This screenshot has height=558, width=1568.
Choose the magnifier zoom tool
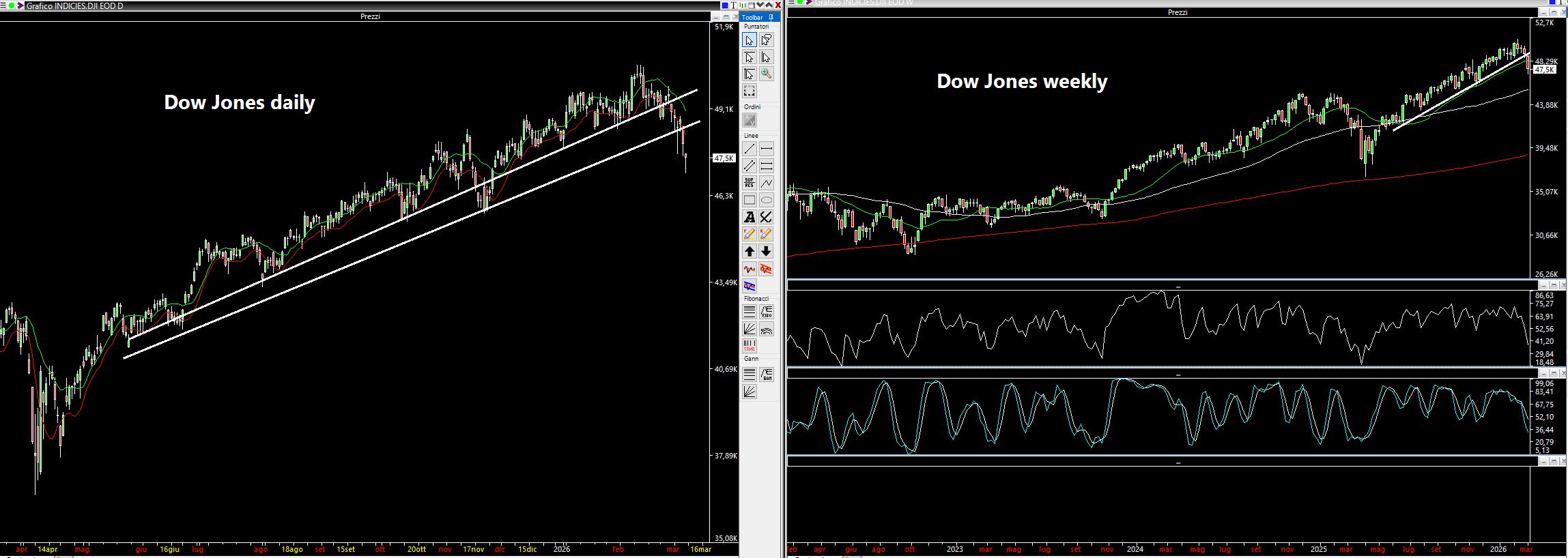[x=767, y=74]
